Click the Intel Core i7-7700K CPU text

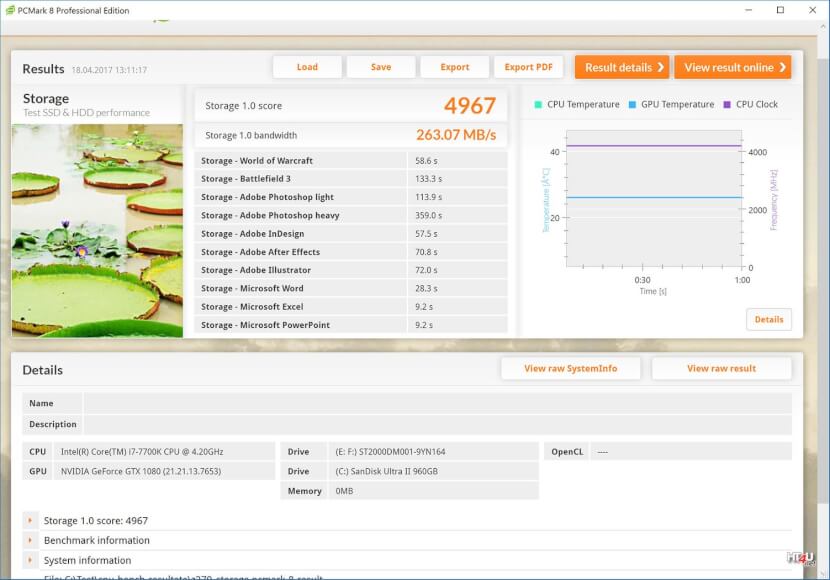coord(142,452)
